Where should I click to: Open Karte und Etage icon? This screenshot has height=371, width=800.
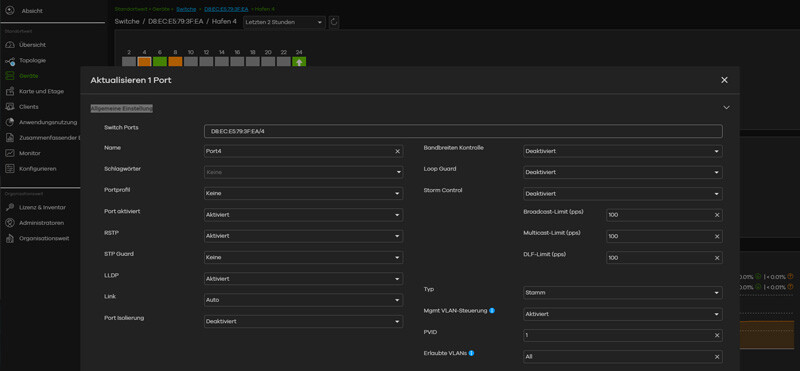(x=9, y=91)
